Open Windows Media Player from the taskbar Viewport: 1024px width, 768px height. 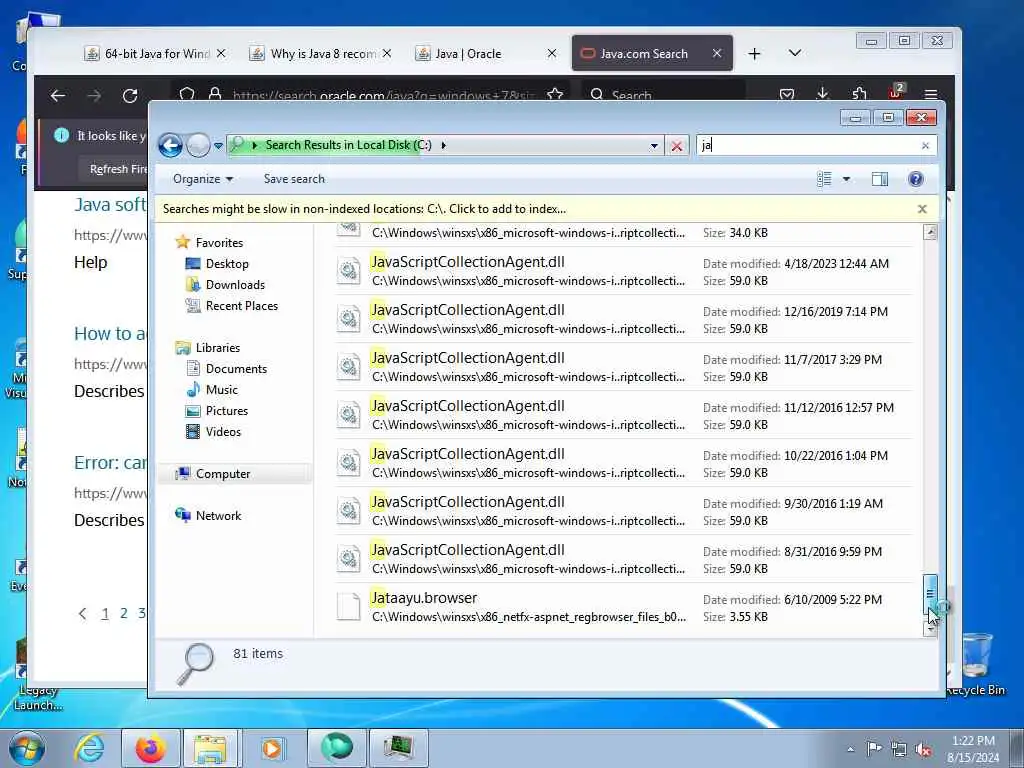pos(272,748)
